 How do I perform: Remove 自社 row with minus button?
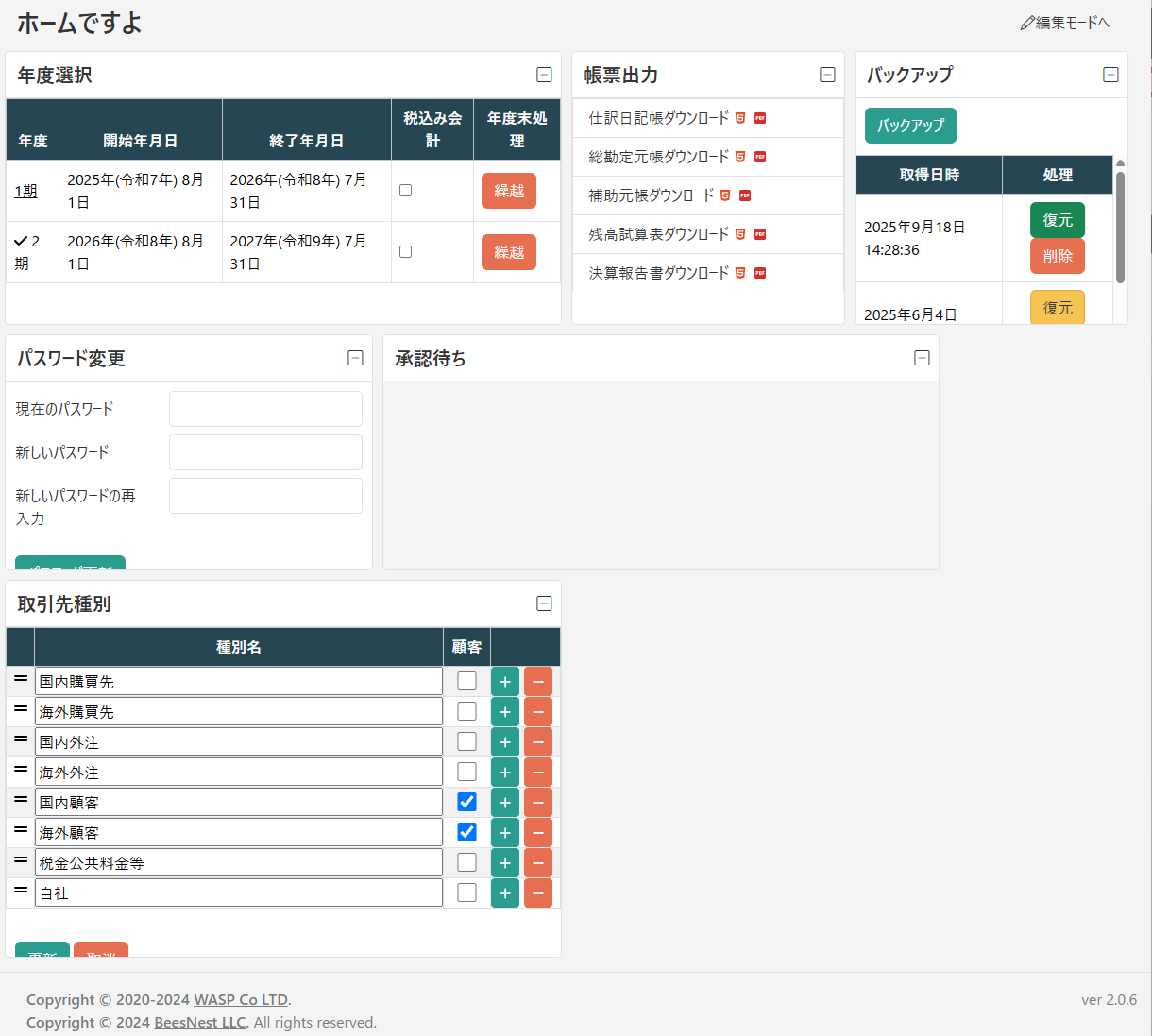pos(538,893)
